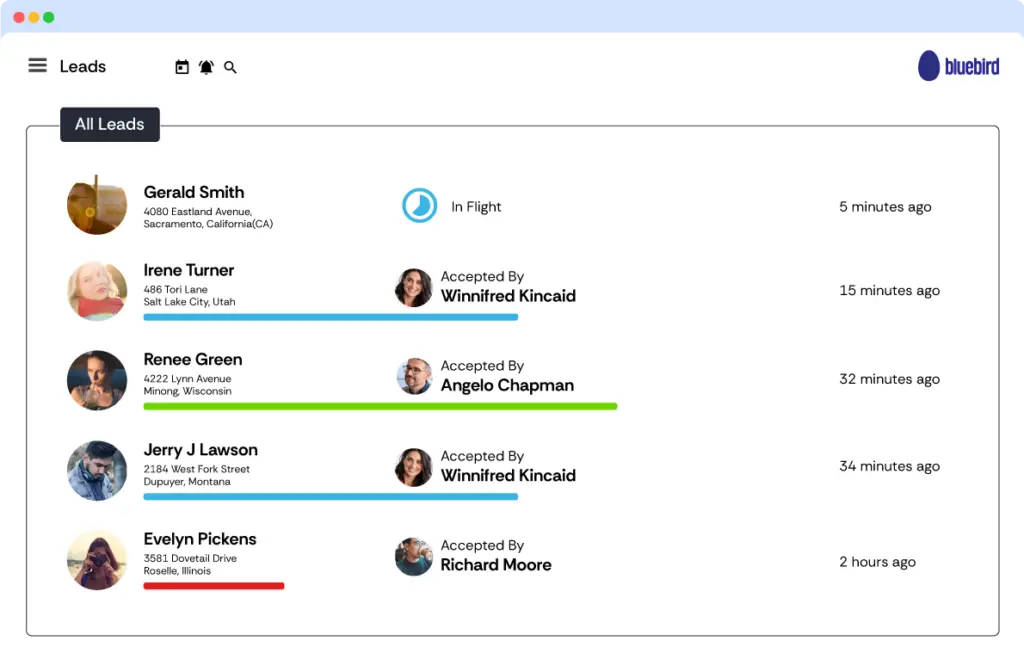Click Irene Turner's blue progress bar
This screenshot has height=659, width=1024.
(330, 317)
